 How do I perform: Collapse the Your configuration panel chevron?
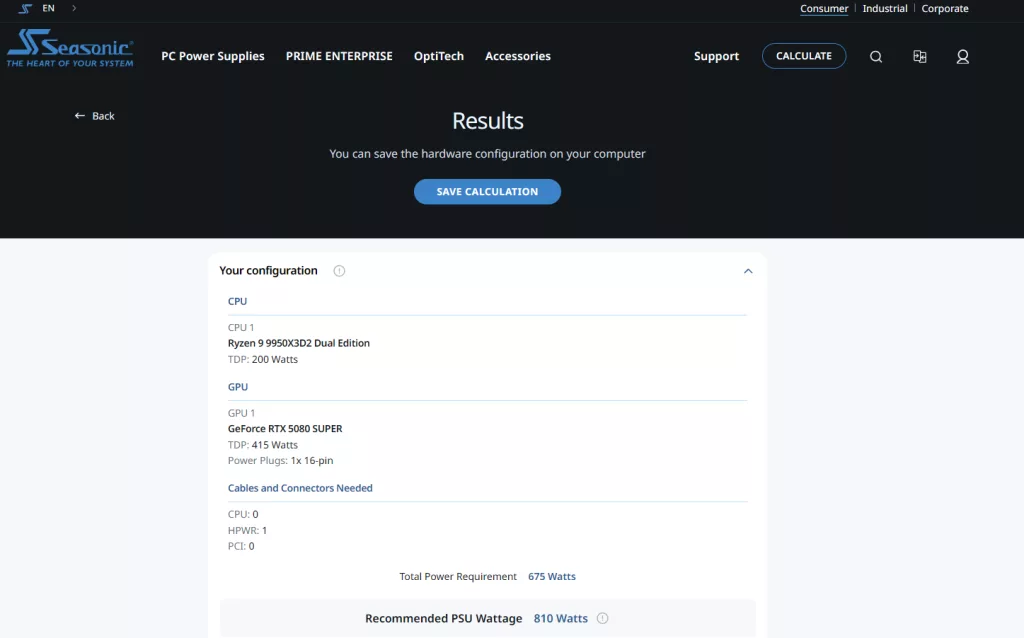tap(748, 271)
